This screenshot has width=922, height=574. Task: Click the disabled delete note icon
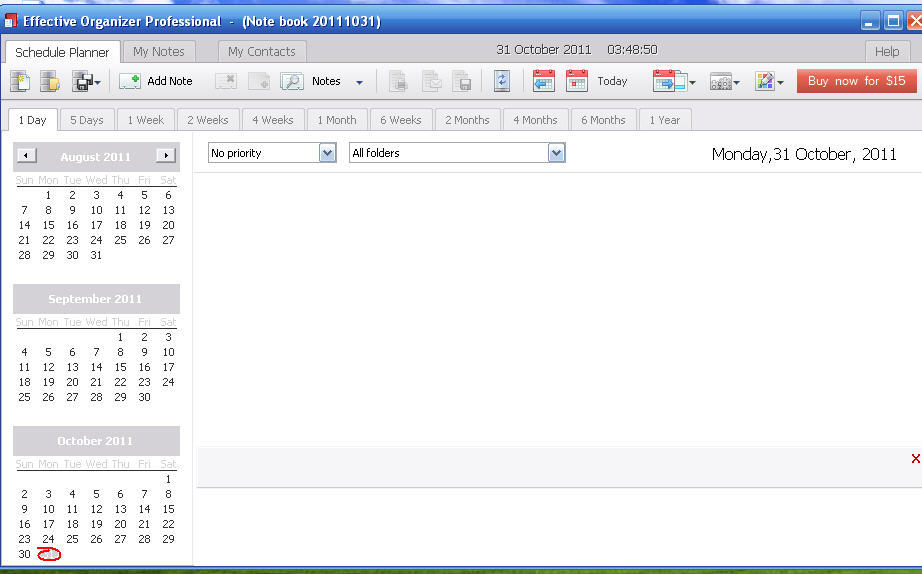click(x=226, y=81)
